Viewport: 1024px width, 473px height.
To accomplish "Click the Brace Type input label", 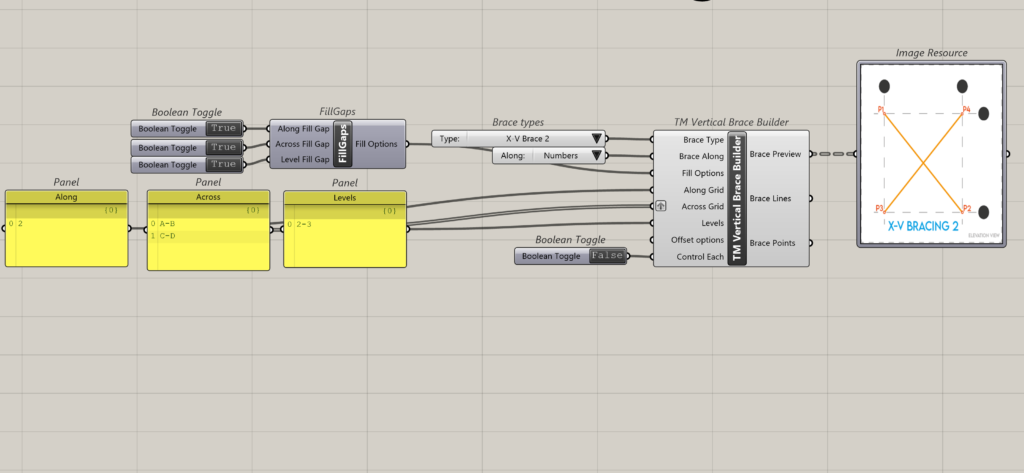I will coord(701,140).
